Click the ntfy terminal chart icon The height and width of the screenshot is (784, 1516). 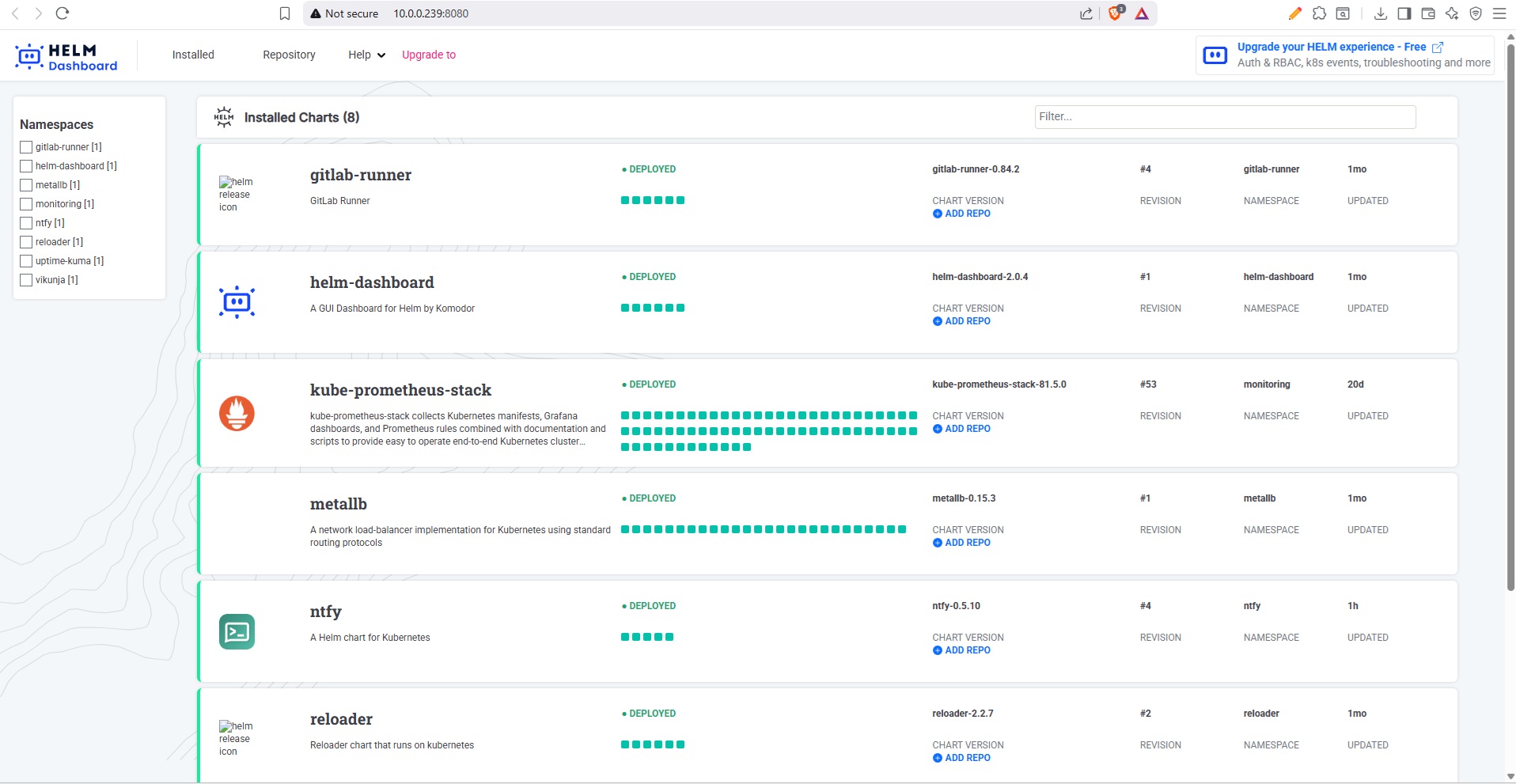(x=237, y=631)
